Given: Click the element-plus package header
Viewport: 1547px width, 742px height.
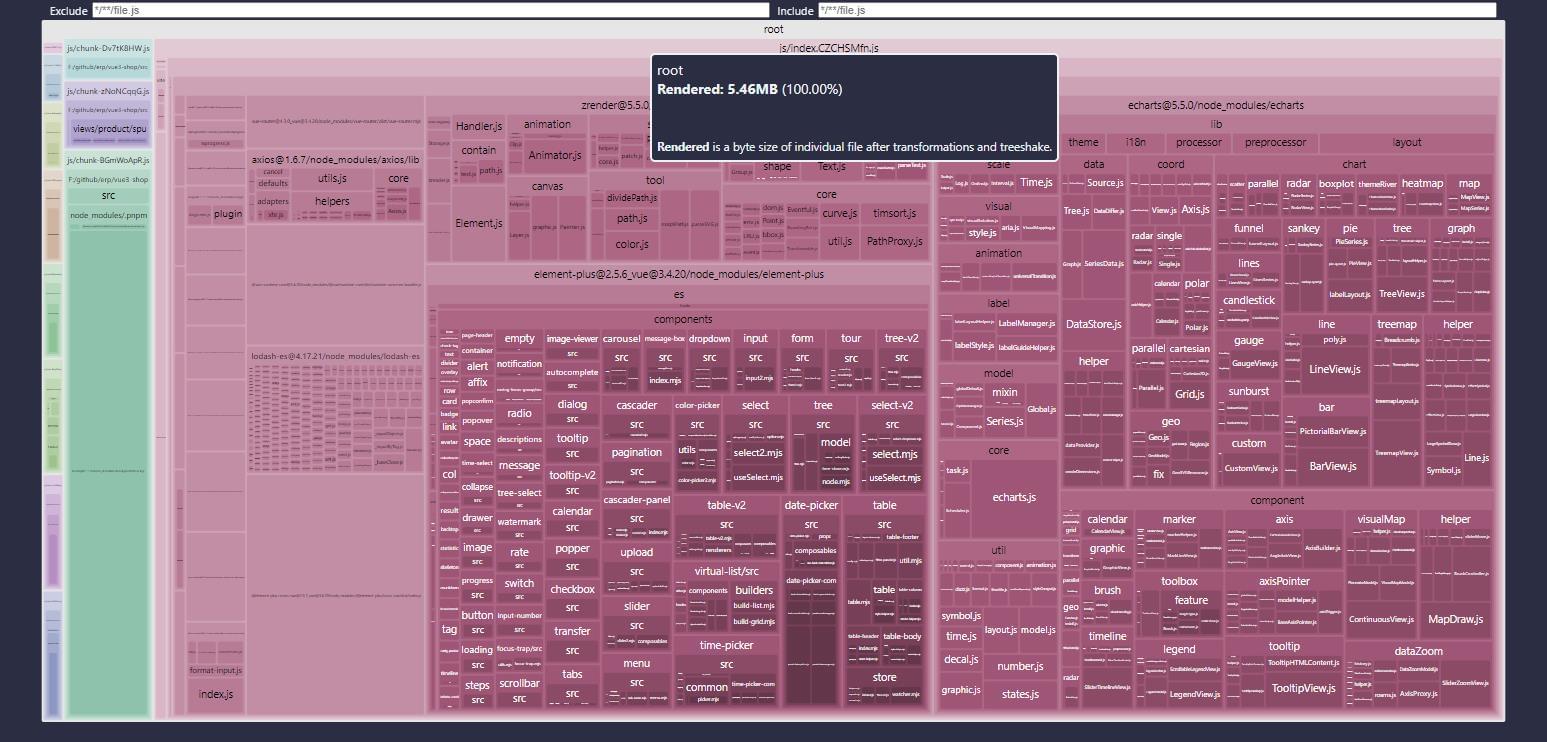Looking at the screenshot, I should tap(678, 275).
